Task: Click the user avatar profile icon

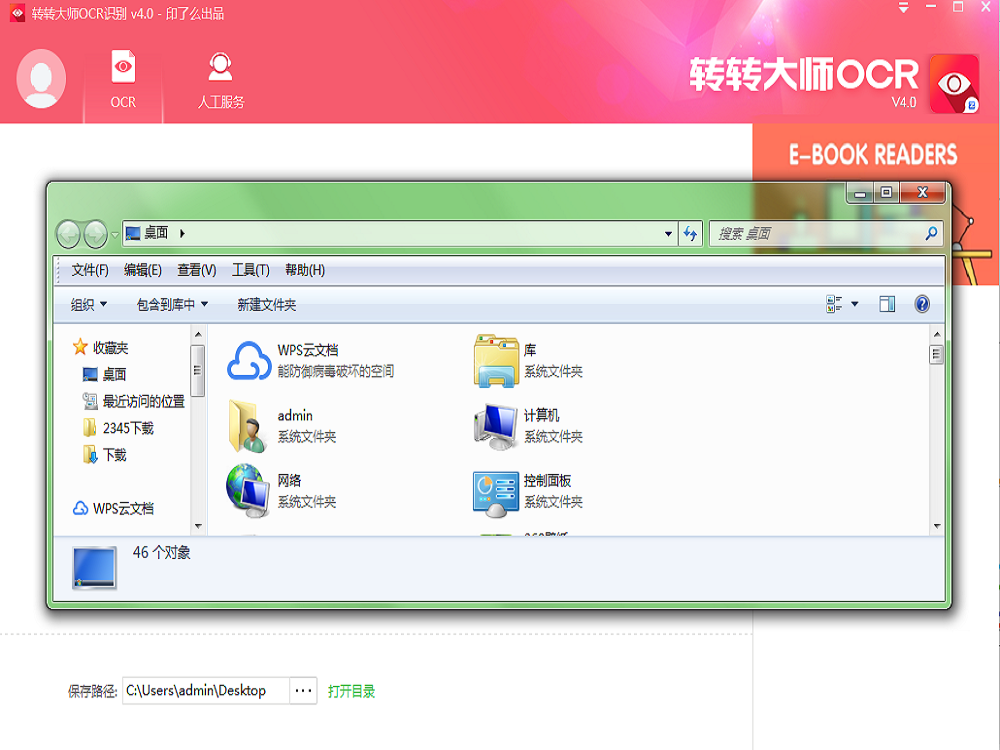Action: pos(41,78)
